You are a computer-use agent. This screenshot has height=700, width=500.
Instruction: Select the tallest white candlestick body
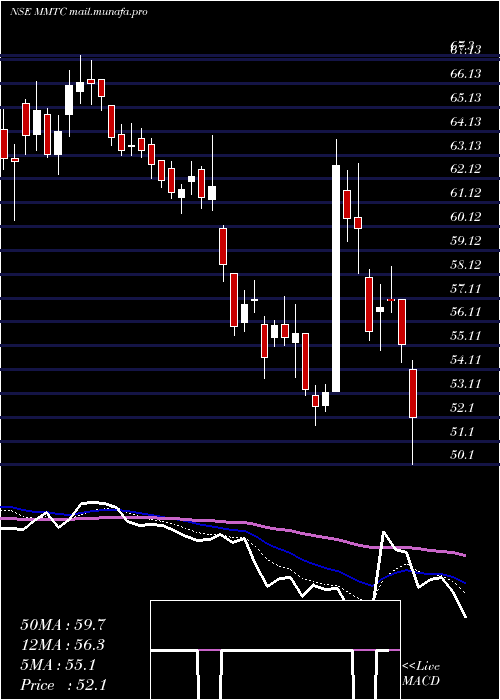336,279
